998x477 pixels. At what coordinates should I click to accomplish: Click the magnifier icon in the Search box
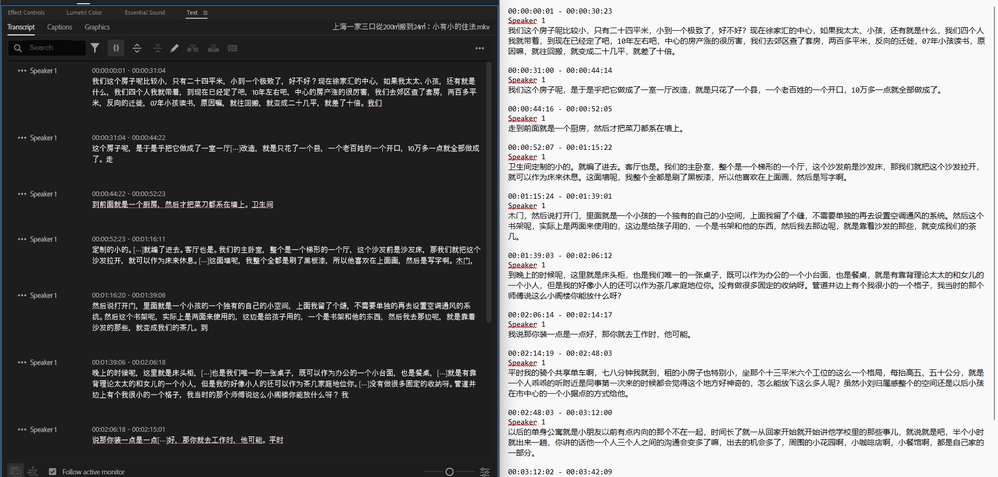click(x=18, y=48)
